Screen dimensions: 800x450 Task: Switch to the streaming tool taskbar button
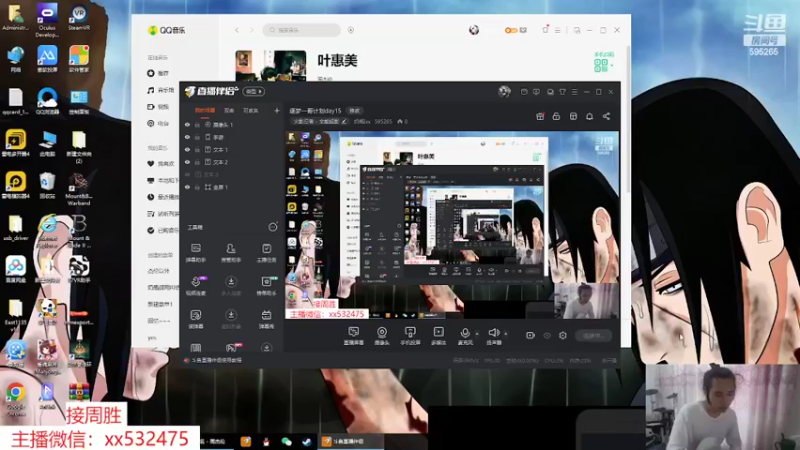pyautogui.click(x=351, y=441)
